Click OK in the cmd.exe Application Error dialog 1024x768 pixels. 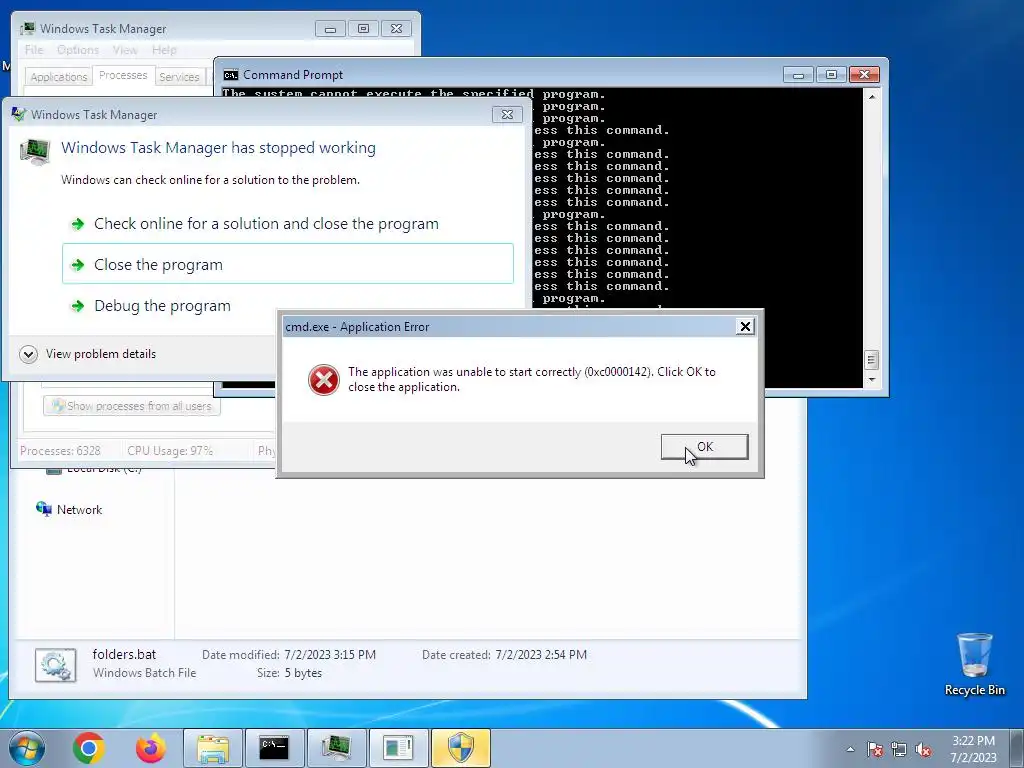pos(704,447)
